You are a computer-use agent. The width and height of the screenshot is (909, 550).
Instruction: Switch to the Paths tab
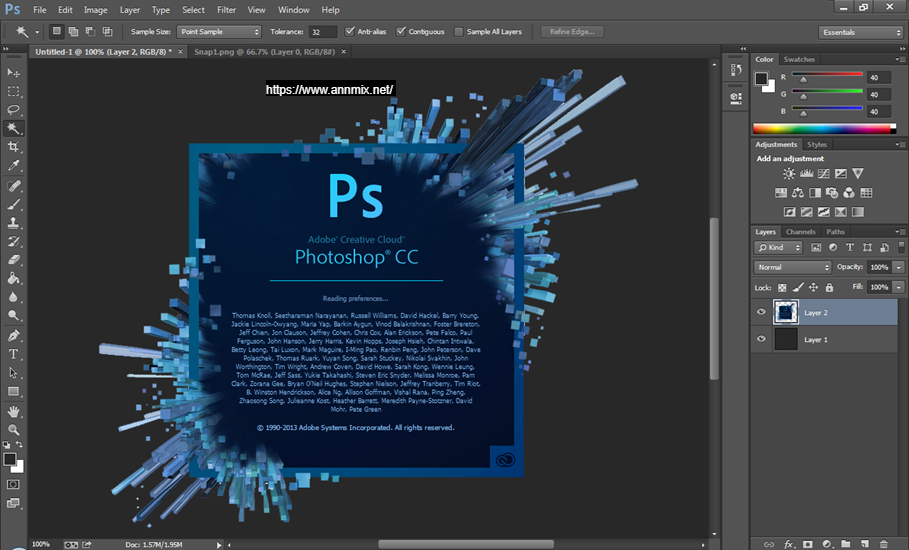(835, 231)
